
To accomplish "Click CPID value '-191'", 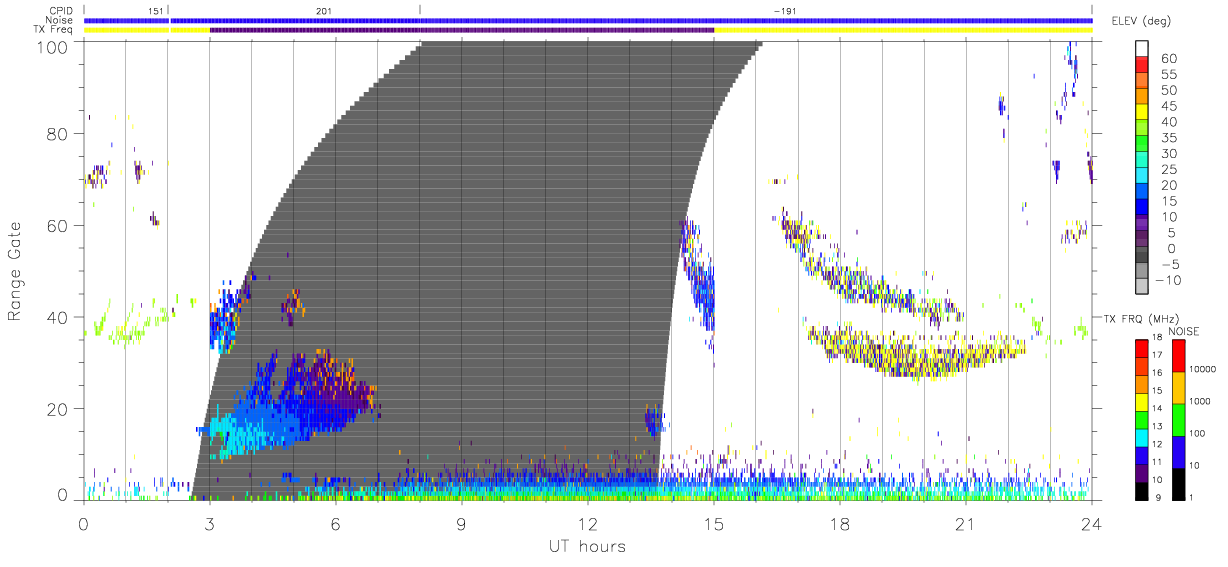I will 785,10.
